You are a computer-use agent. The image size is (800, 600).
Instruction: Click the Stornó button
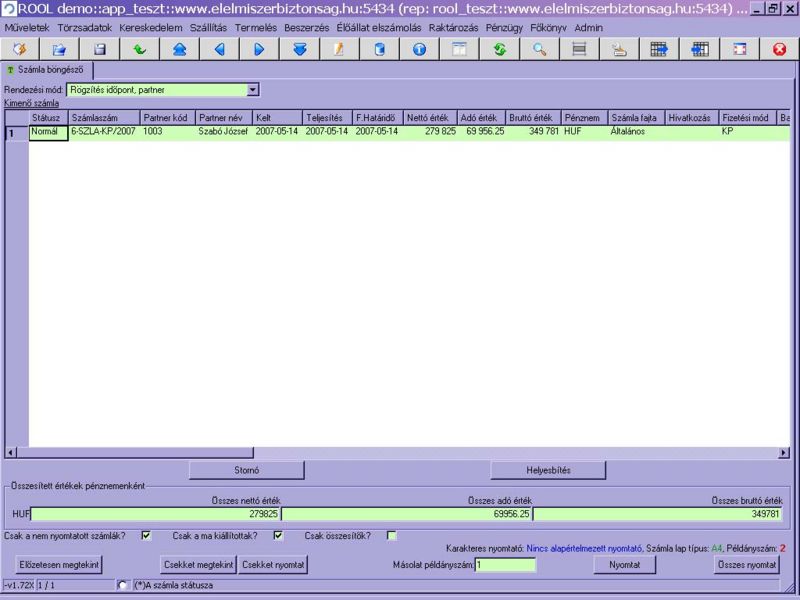246,469
